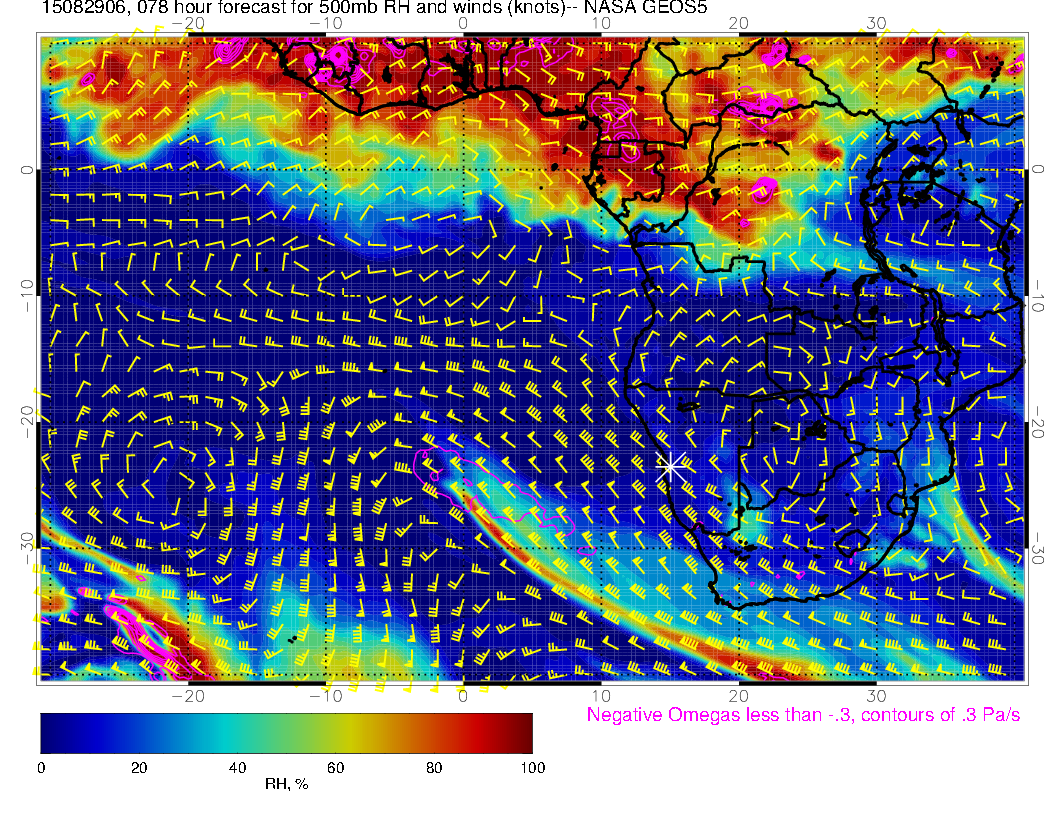Click the '20' longitude label on the top axis
Screen dimensions: 1056x816
738,23
